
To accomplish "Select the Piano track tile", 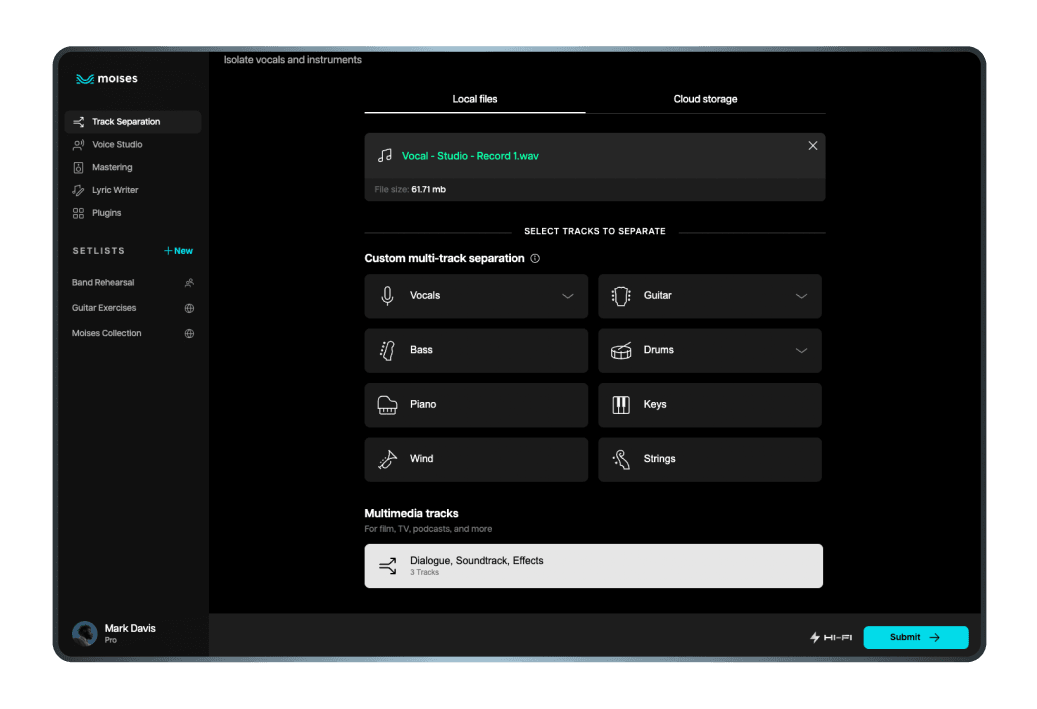I will tap(476, 405).
